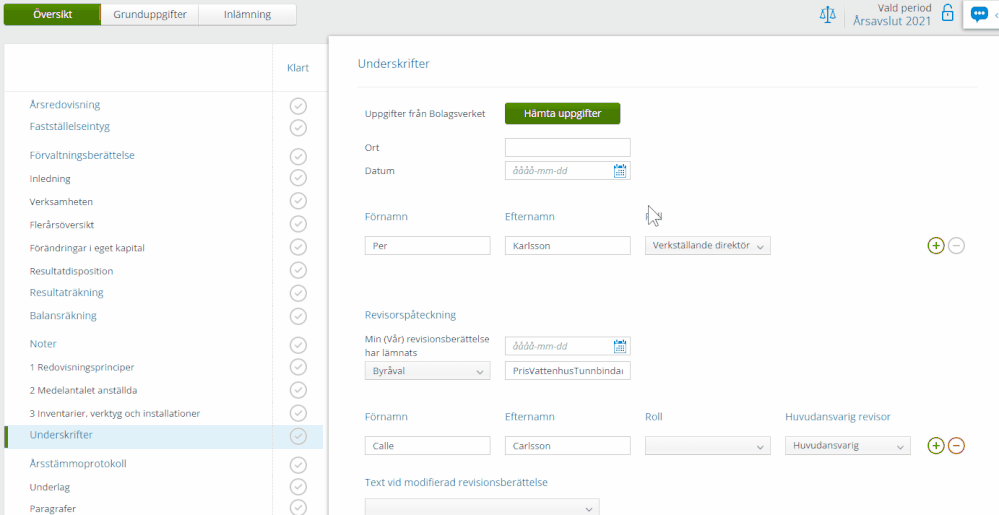Image resolution: width=999 pixels, height=515 pixels.
Task: Expand the Byråval dropdown
Action: pos(427,371)
